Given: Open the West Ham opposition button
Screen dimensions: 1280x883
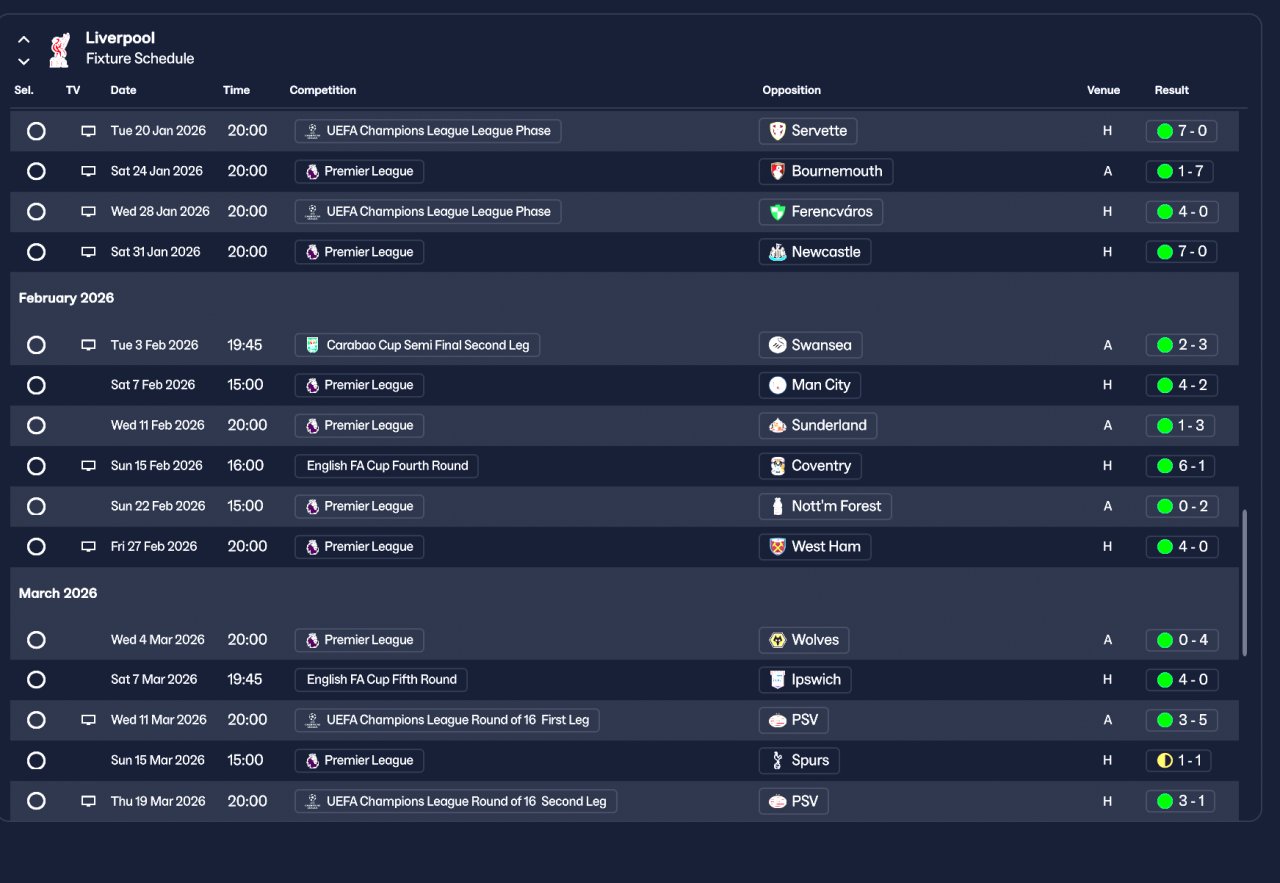Looking at the screenshot, I should tap(815, 547).
